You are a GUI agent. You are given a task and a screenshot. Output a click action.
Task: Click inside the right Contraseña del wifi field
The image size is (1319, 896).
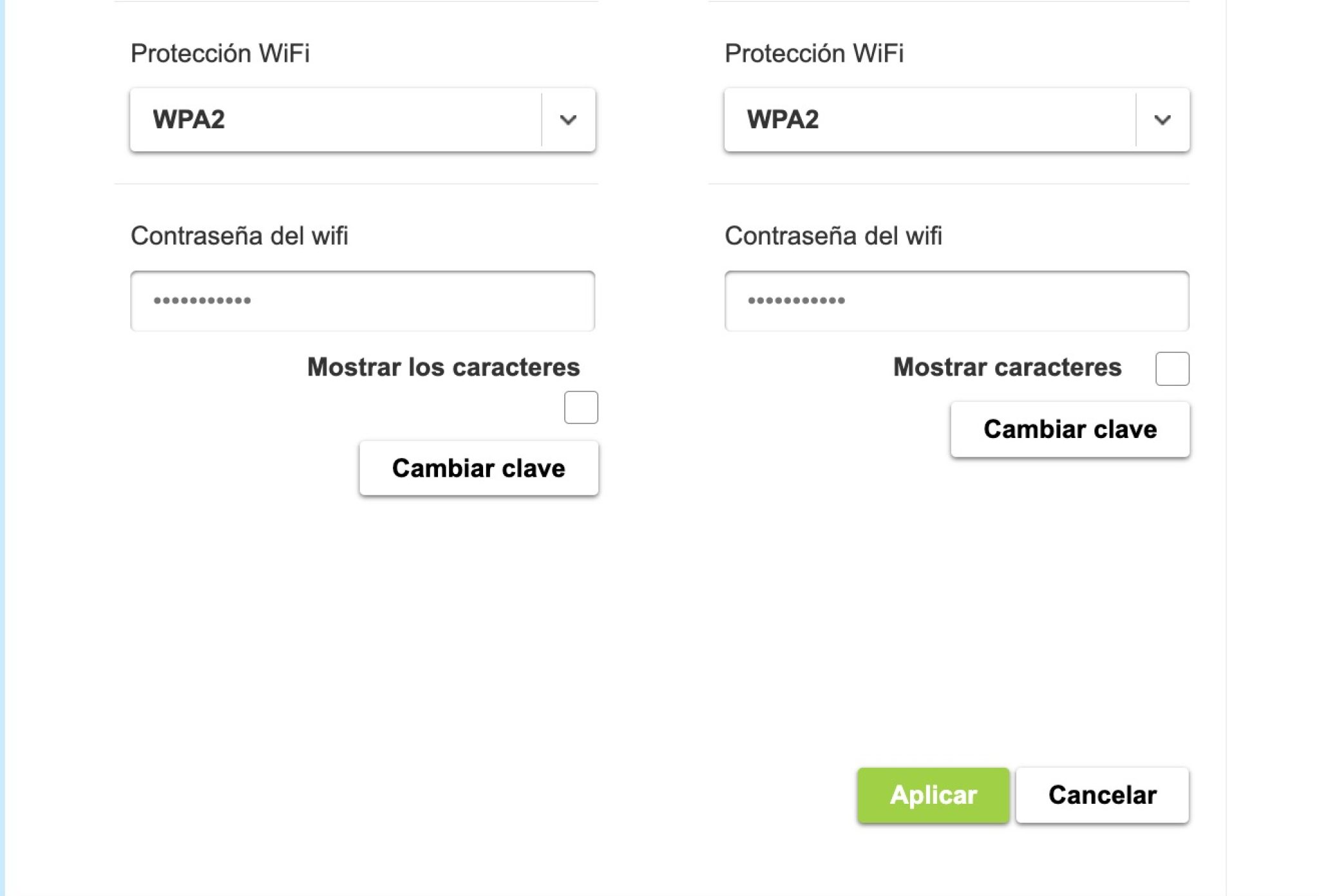pyautogui.click(x=956, y=301)
